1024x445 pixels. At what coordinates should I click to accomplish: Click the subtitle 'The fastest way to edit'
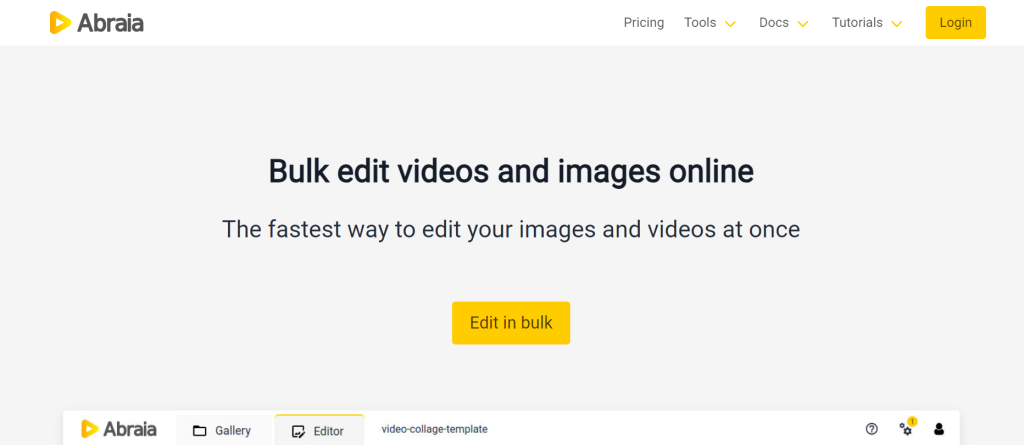511,229
